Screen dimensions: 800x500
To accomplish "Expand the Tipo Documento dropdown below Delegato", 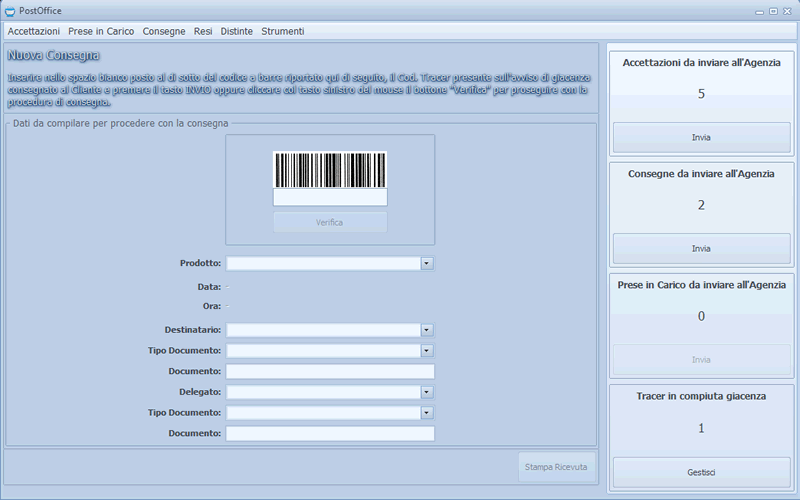I will pyautogui.click(x=427, y=412).
